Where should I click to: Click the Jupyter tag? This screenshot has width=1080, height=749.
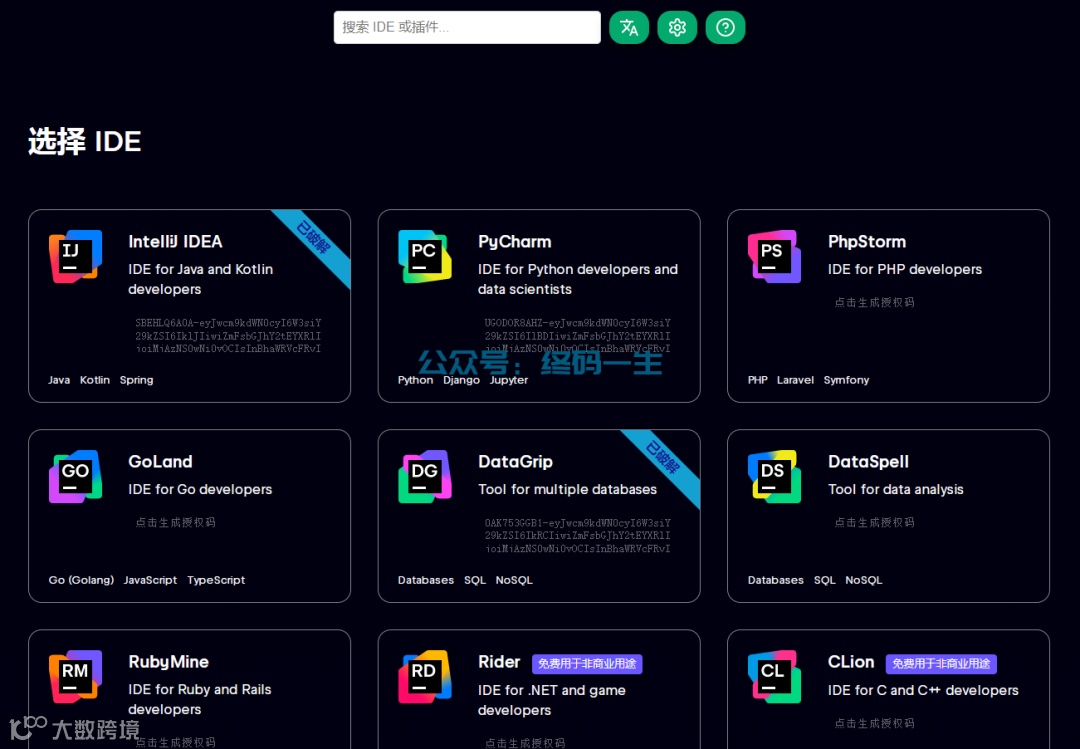tap(509, 380)
